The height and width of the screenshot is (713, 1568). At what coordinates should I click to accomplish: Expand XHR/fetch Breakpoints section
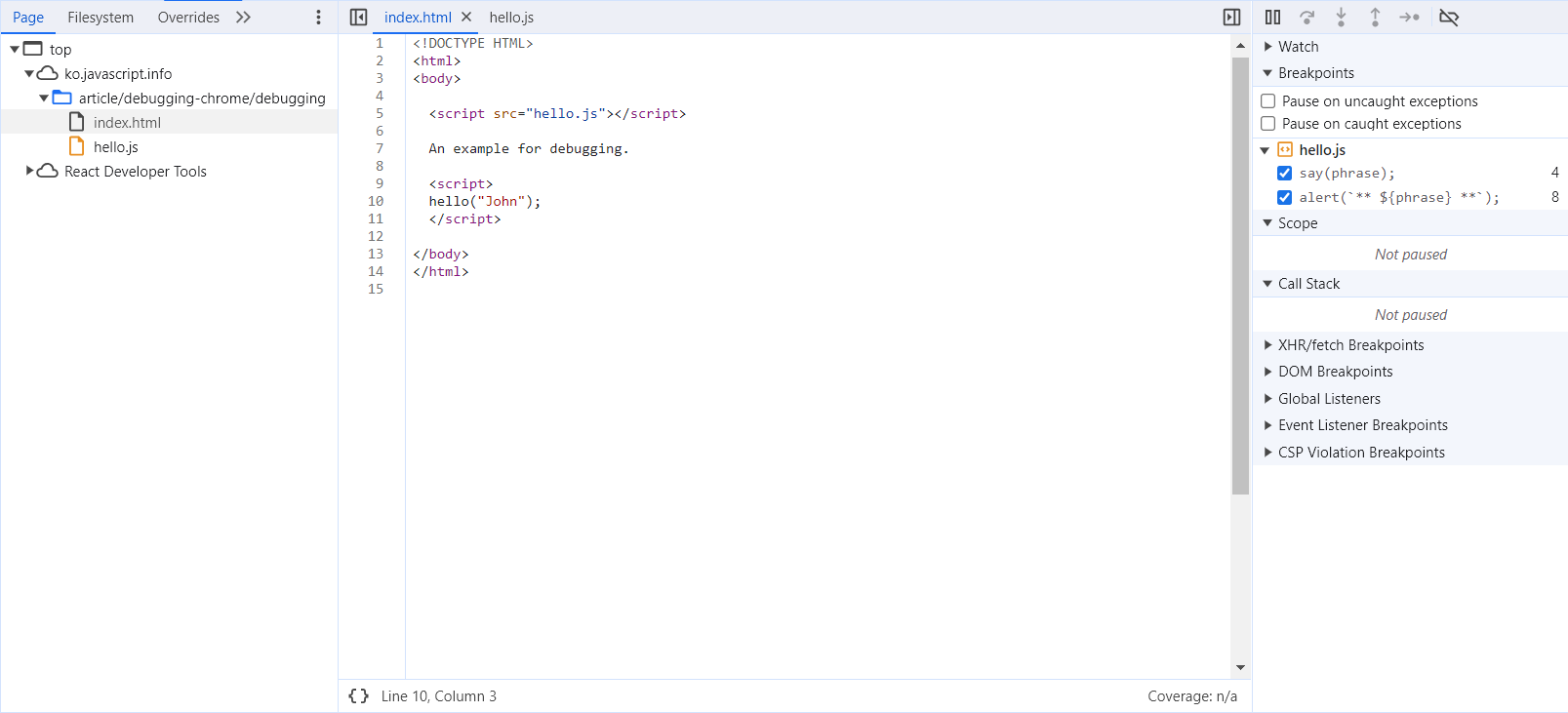click(1268, 345)
